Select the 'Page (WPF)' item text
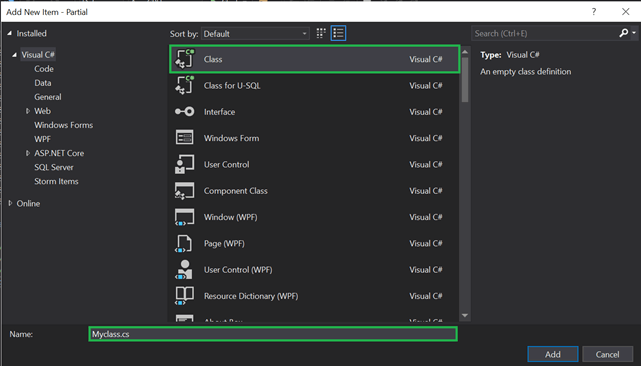This screenshot has width=641, height=366. pyautogui.click(x=224, y=243)
